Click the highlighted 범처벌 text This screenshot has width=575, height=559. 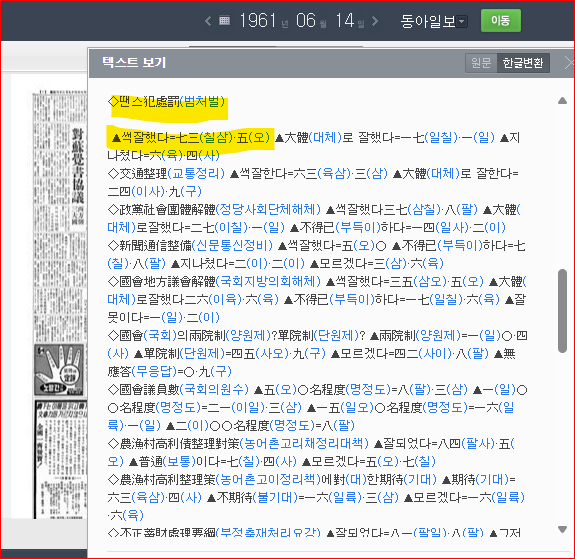tap(202, 102)
